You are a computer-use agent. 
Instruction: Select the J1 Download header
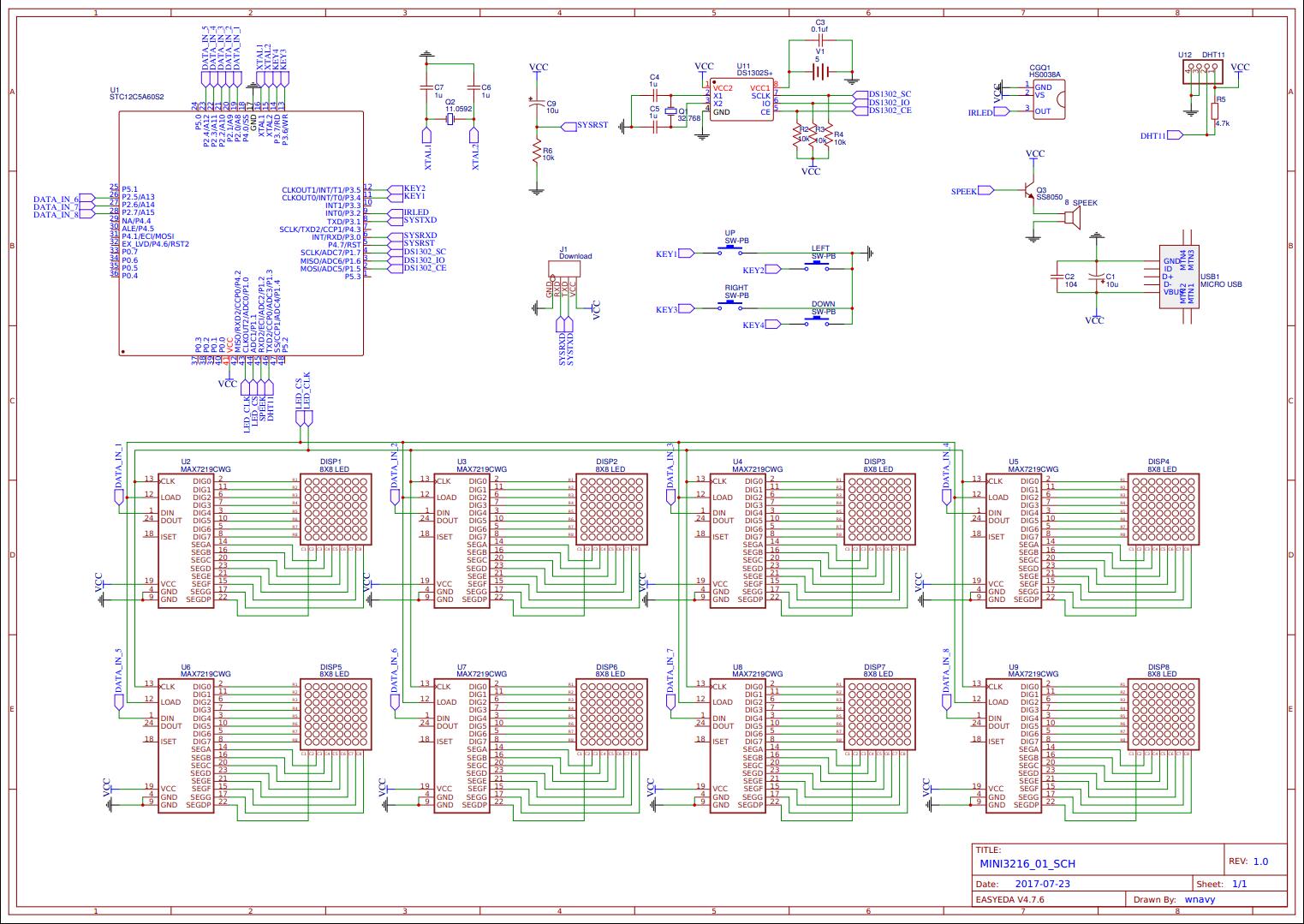563,270
